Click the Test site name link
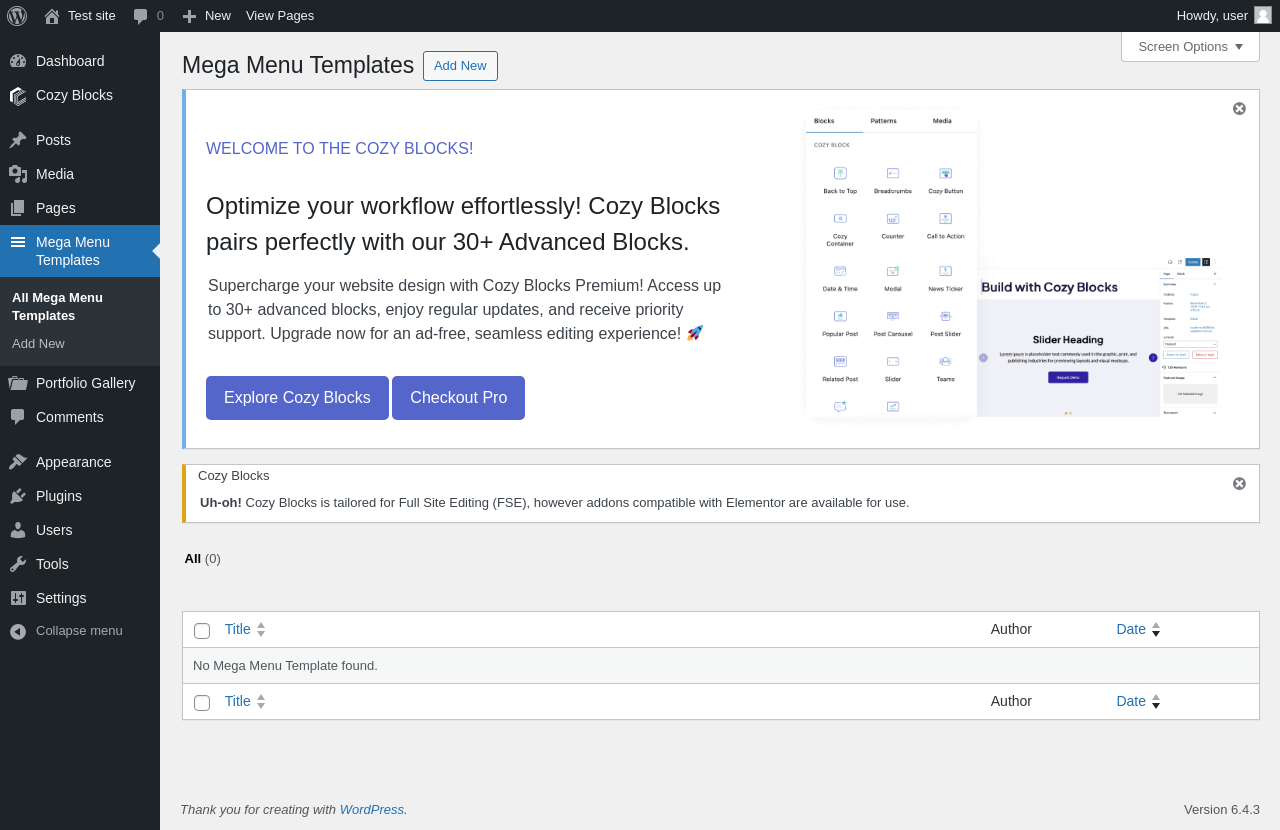 pyautogui.click(x=92, y=16)
